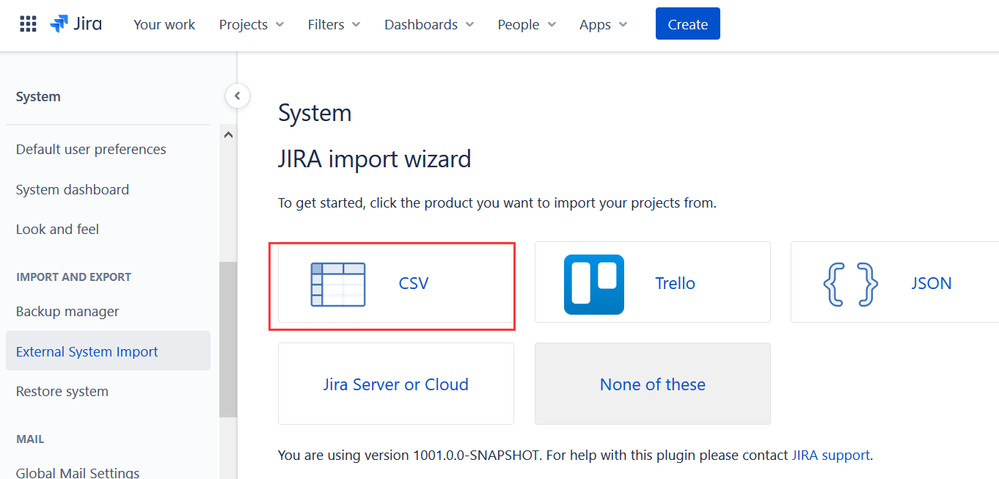This screenshot has width=999, height=479.
Task: Choose Trello as import source
Action: click(652, 282)
